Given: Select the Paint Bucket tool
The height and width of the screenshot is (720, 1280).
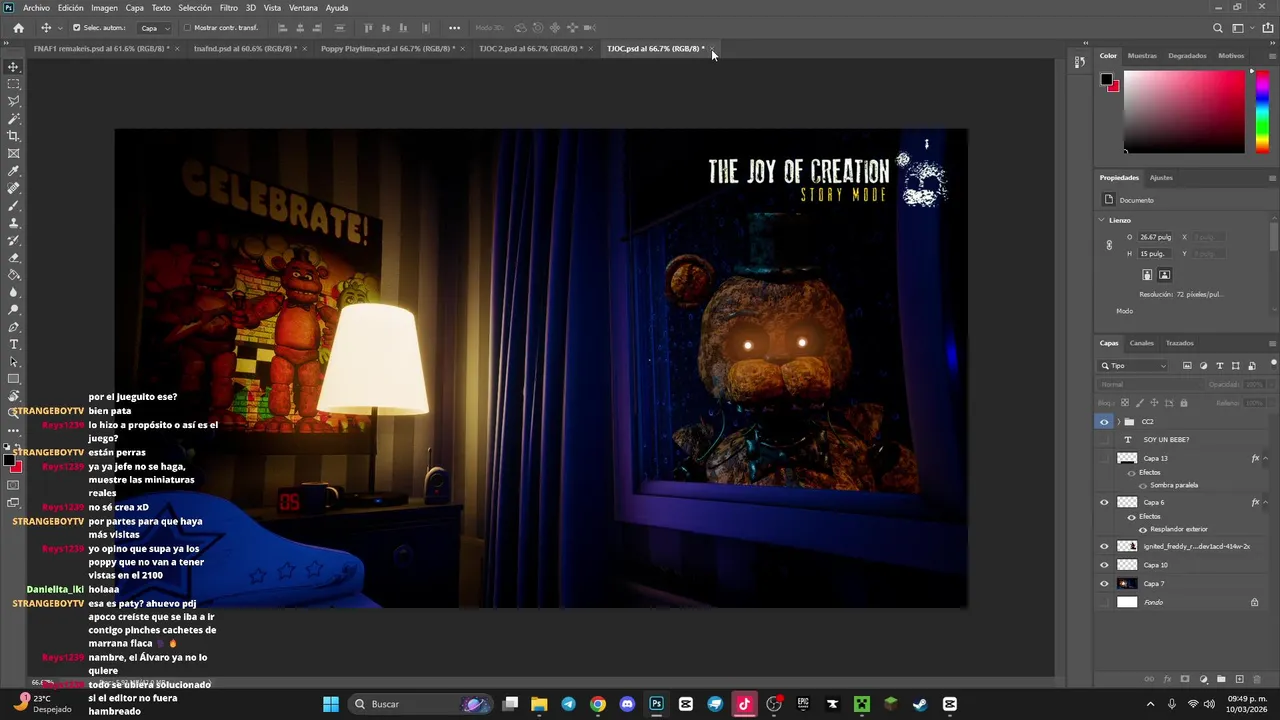Looking at the screenshot, I should pos(13,275).
